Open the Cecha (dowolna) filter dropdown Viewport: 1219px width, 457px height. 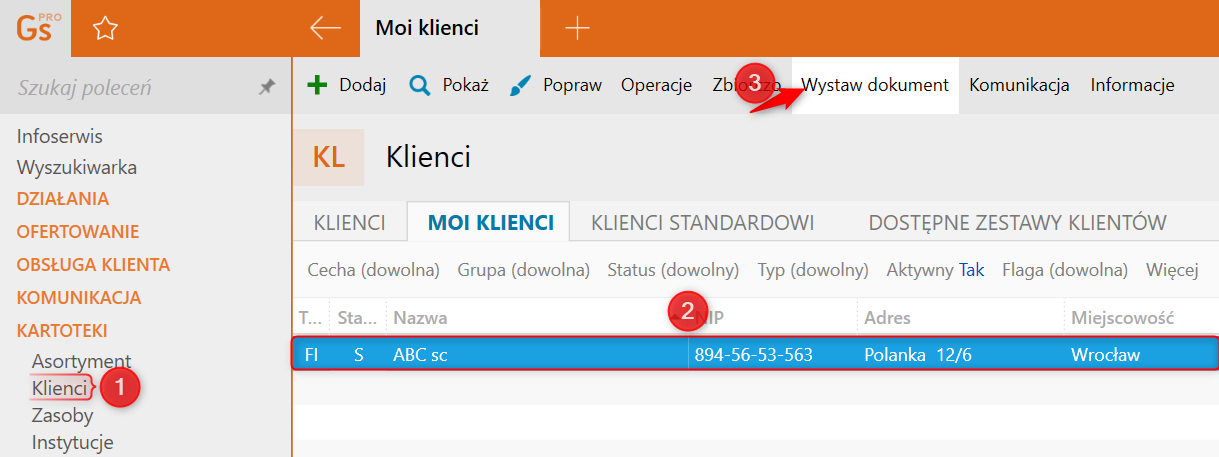374,270
